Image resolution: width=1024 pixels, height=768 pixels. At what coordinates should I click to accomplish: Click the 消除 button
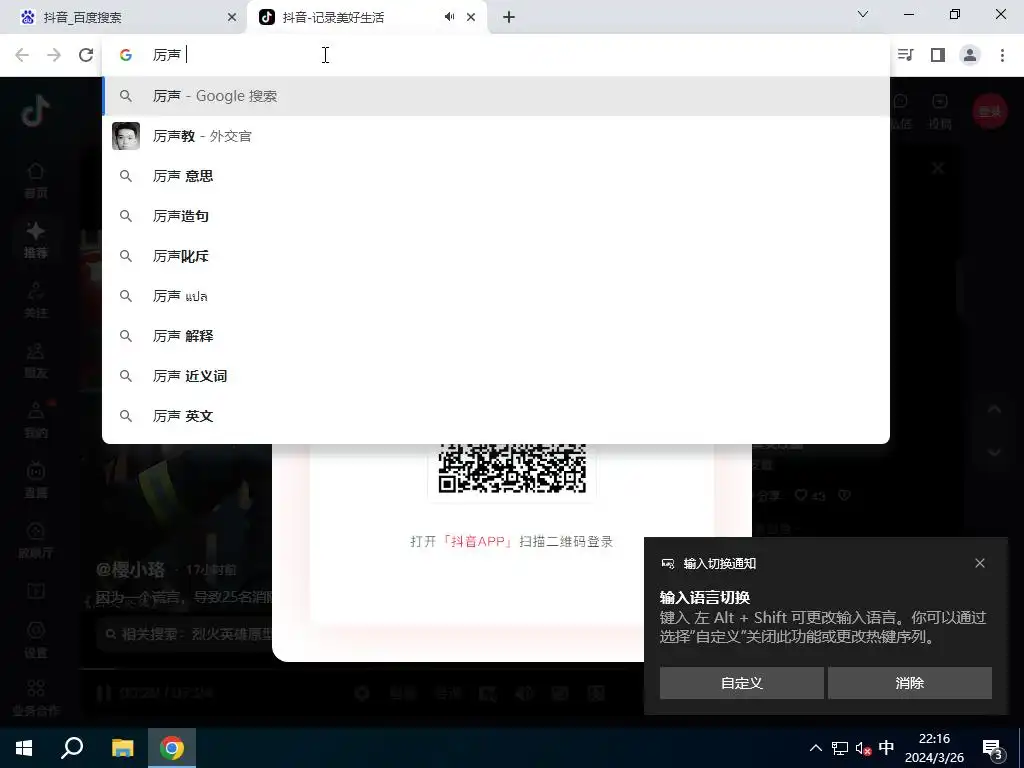coord(910,683)
